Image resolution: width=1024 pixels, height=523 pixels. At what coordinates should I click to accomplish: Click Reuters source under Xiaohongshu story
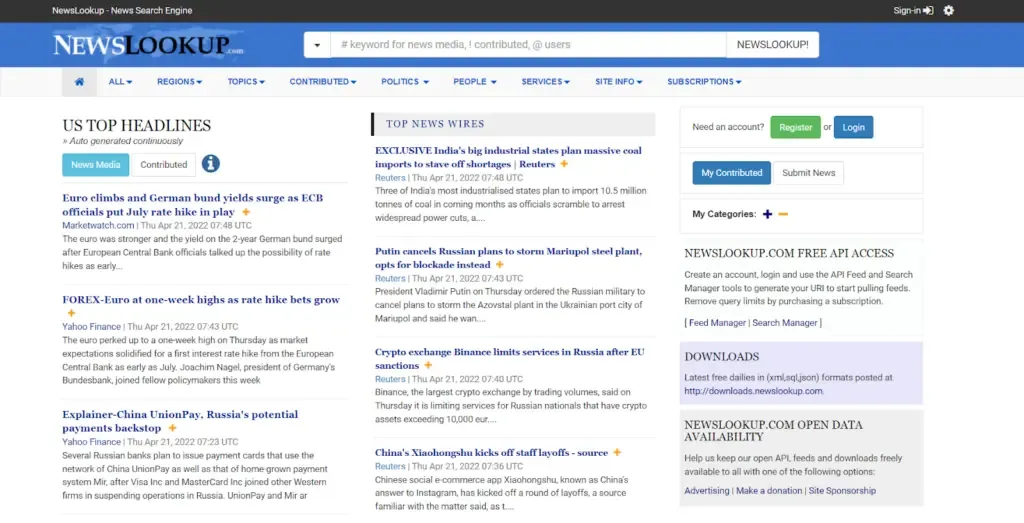(x=390, y=466)
